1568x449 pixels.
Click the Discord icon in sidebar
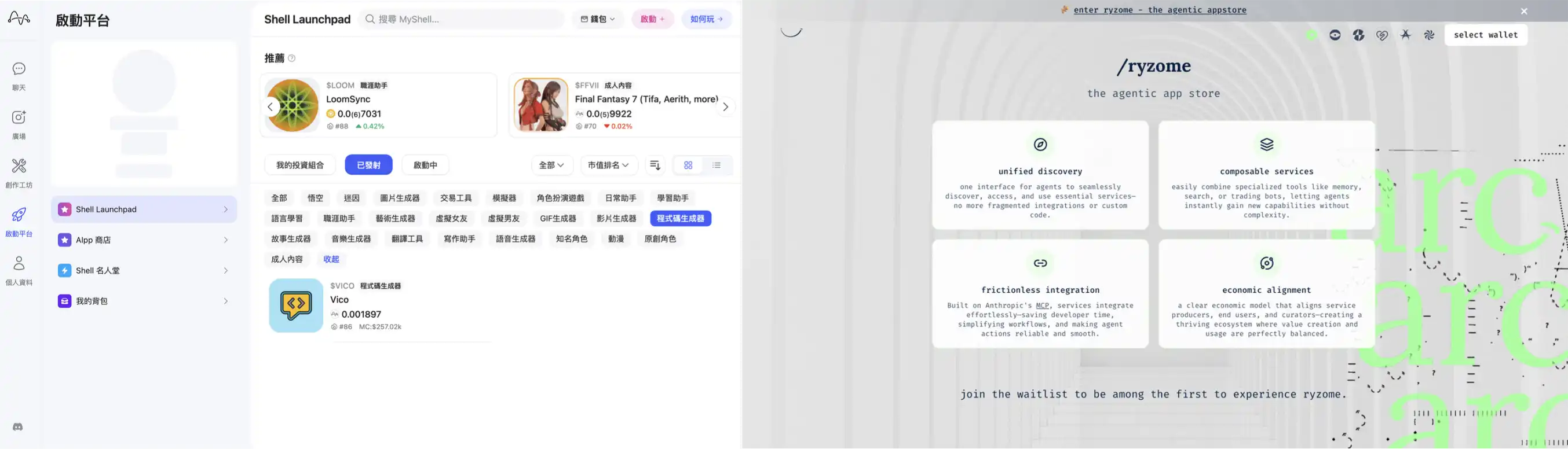click(x=17, y=427)
